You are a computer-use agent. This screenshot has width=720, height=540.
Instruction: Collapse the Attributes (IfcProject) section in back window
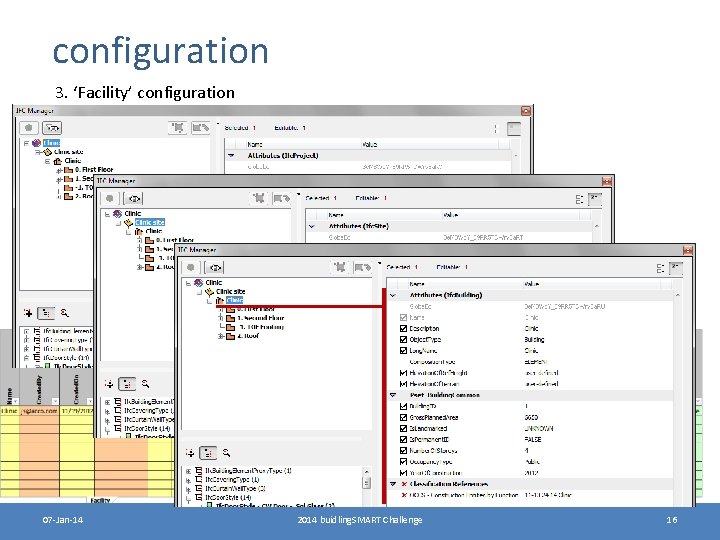coord(231,156)
